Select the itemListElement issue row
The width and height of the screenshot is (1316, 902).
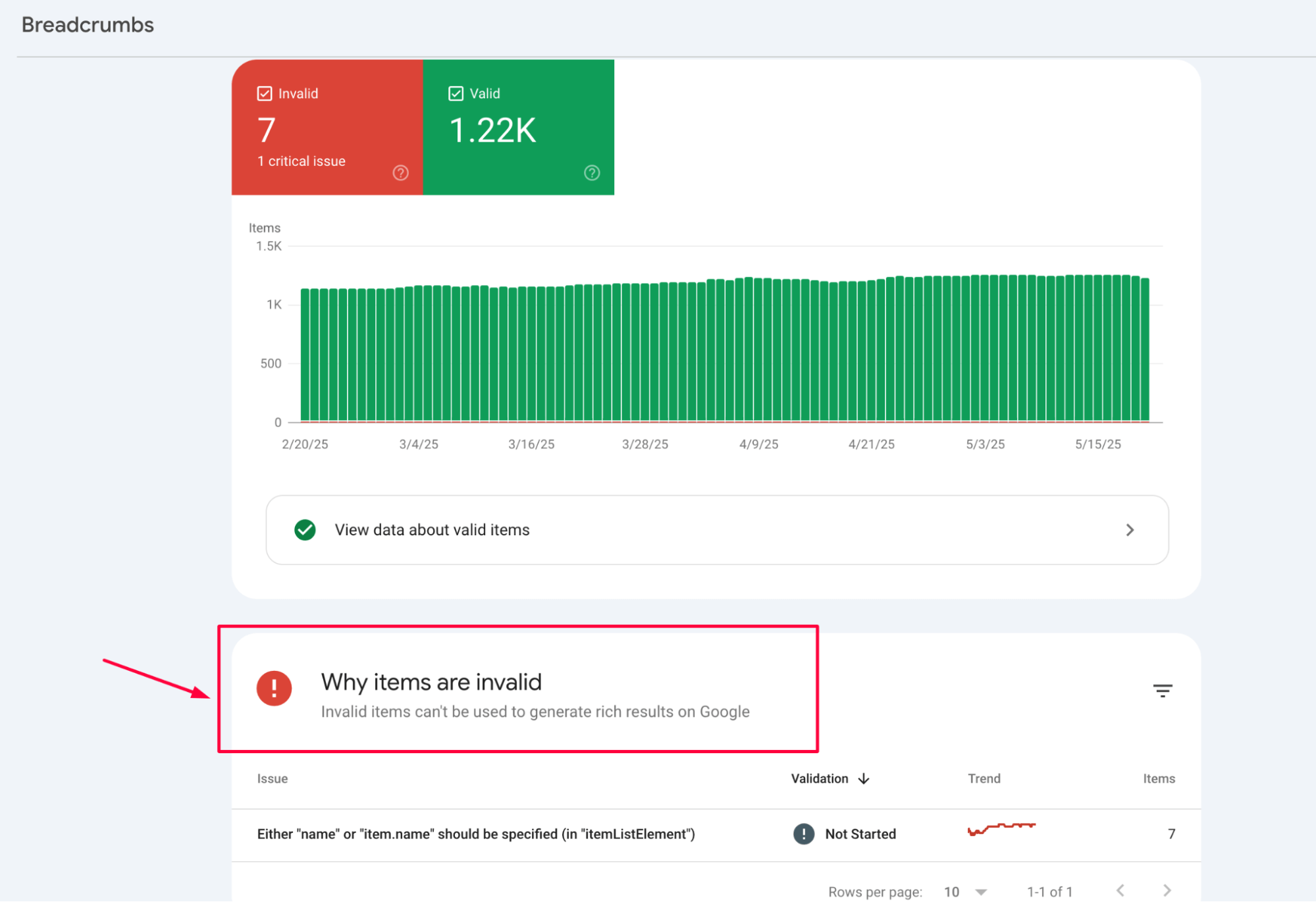click(475, 834)
